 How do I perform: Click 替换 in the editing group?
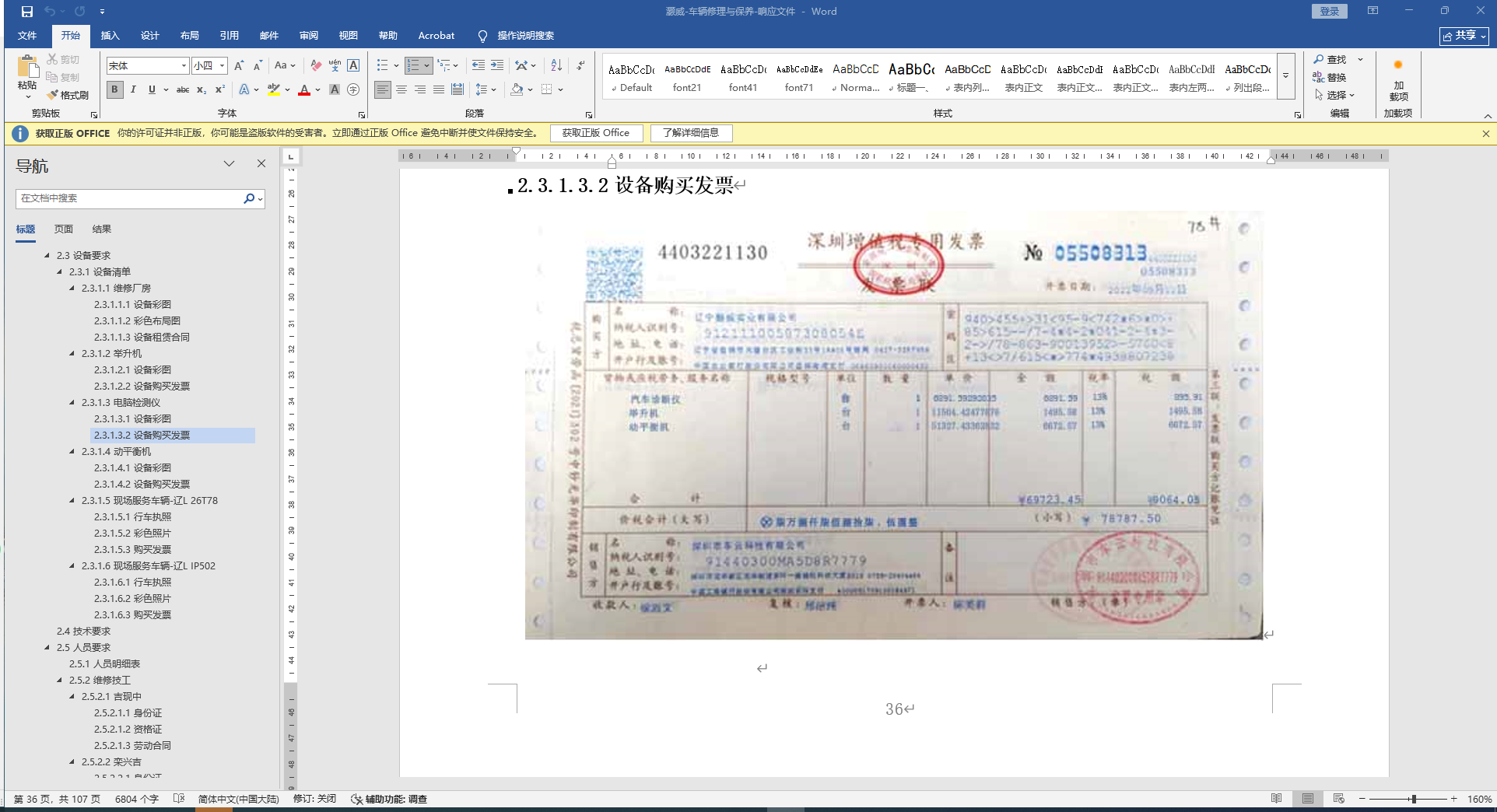[x=1330, y=77]
